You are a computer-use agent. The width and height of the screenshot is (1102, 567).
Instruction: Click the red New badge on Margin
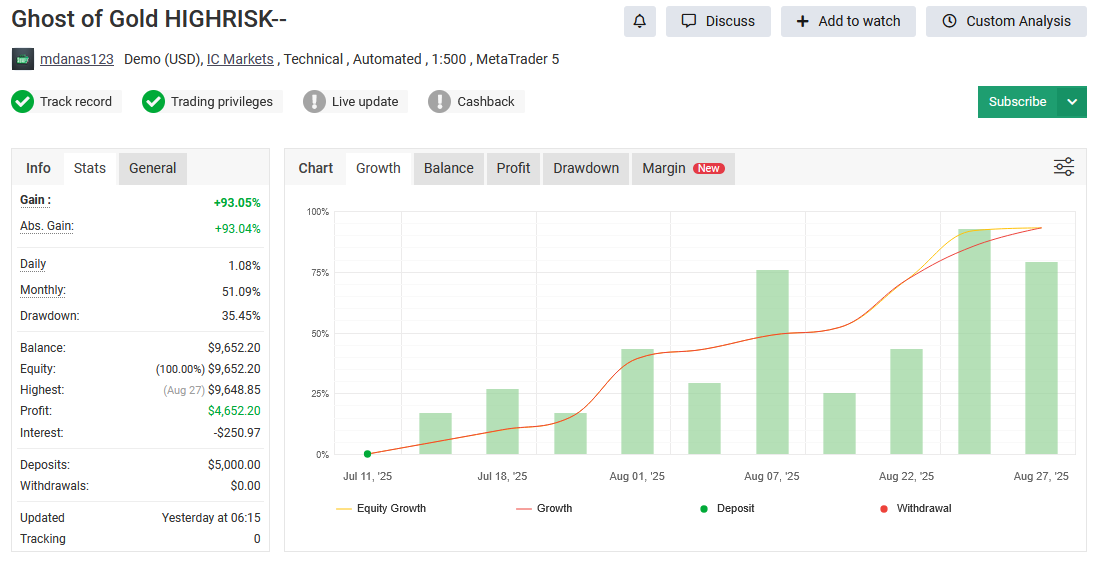(x=708, y=169)
